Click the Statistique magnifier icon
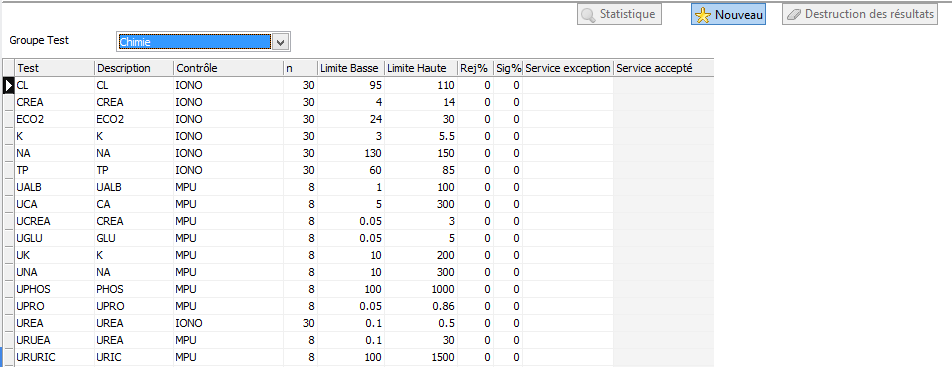 click(588, 15)
